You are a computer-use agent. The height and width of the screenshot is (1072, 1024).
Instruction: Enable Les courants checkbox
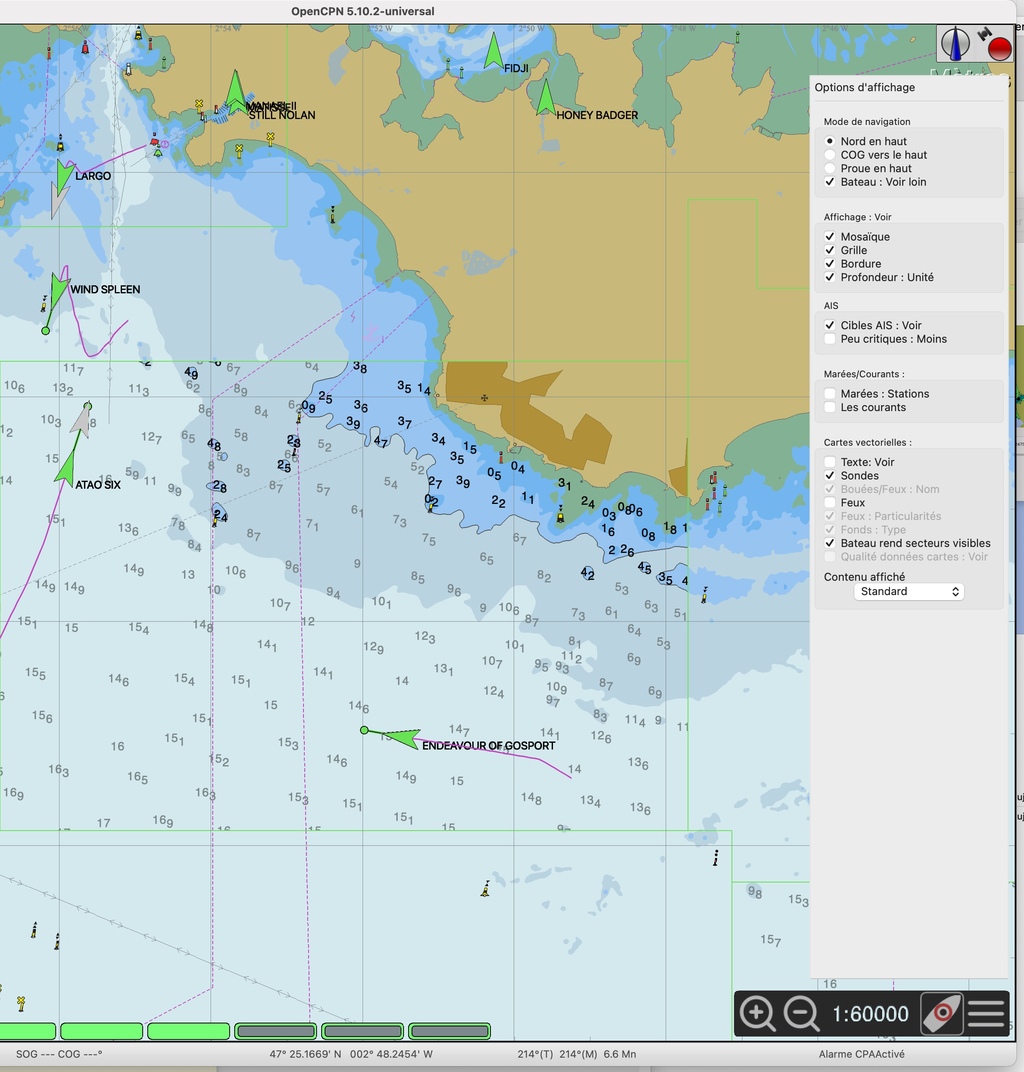pos(830,408)
